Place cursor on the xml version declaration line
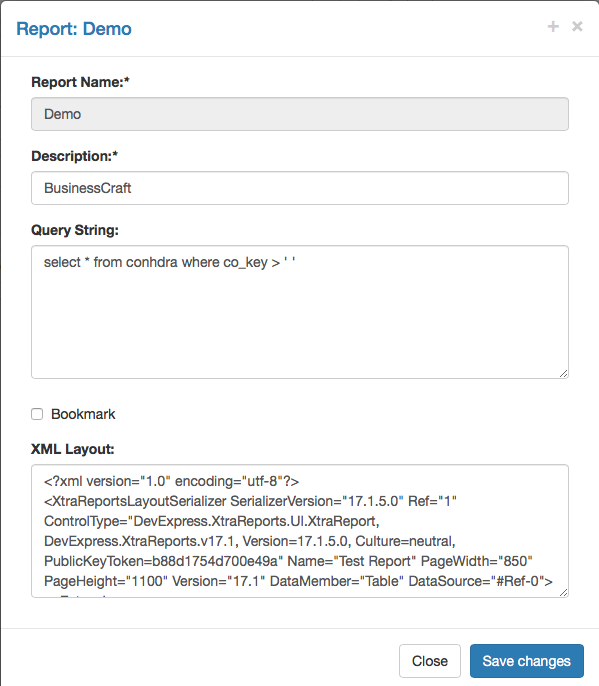Viewport: 599px width, 686px height. click(x=172, y=481)
